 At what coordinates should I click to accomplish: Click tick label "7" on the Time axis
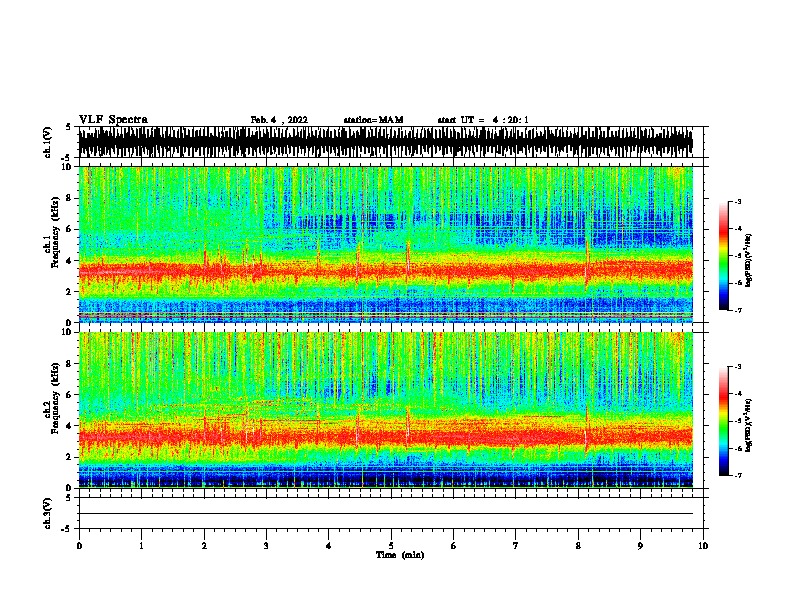[x=516, y=546]
